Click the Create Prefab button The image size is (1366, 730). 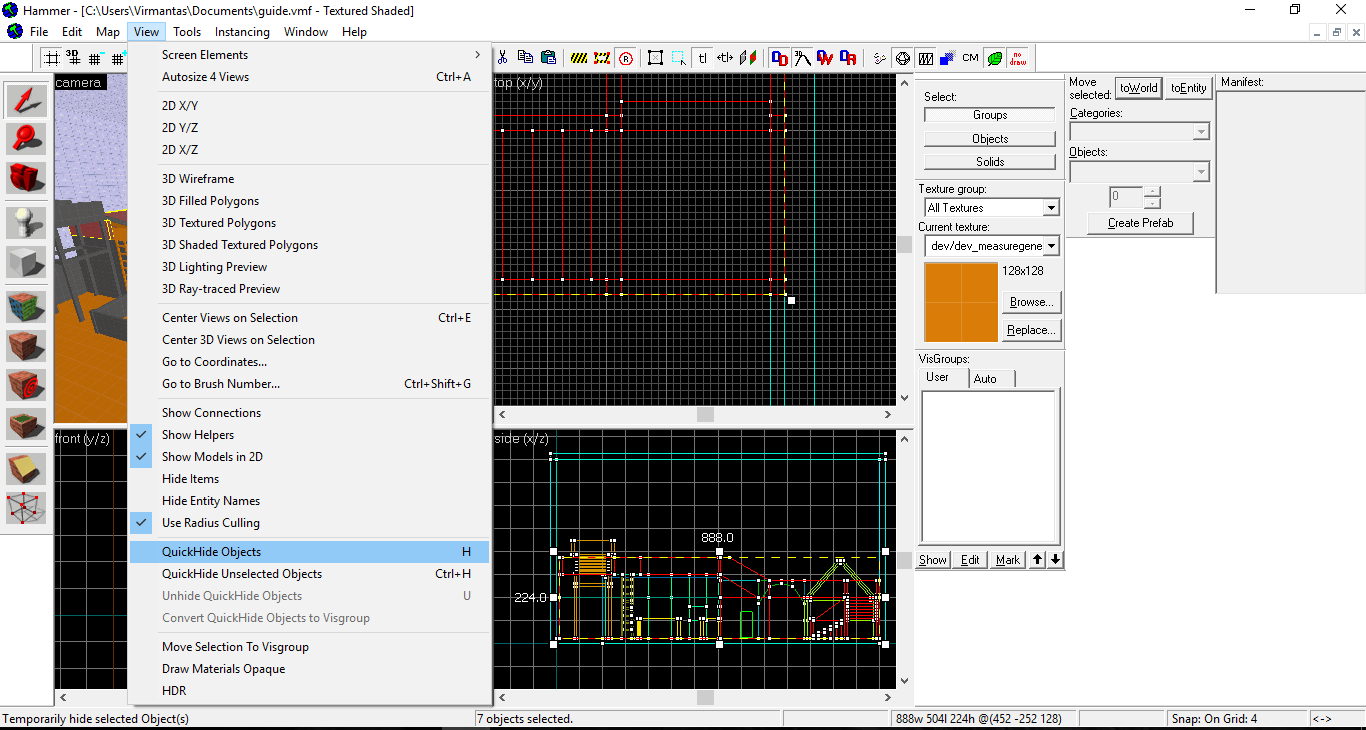tap(1140, 223)
